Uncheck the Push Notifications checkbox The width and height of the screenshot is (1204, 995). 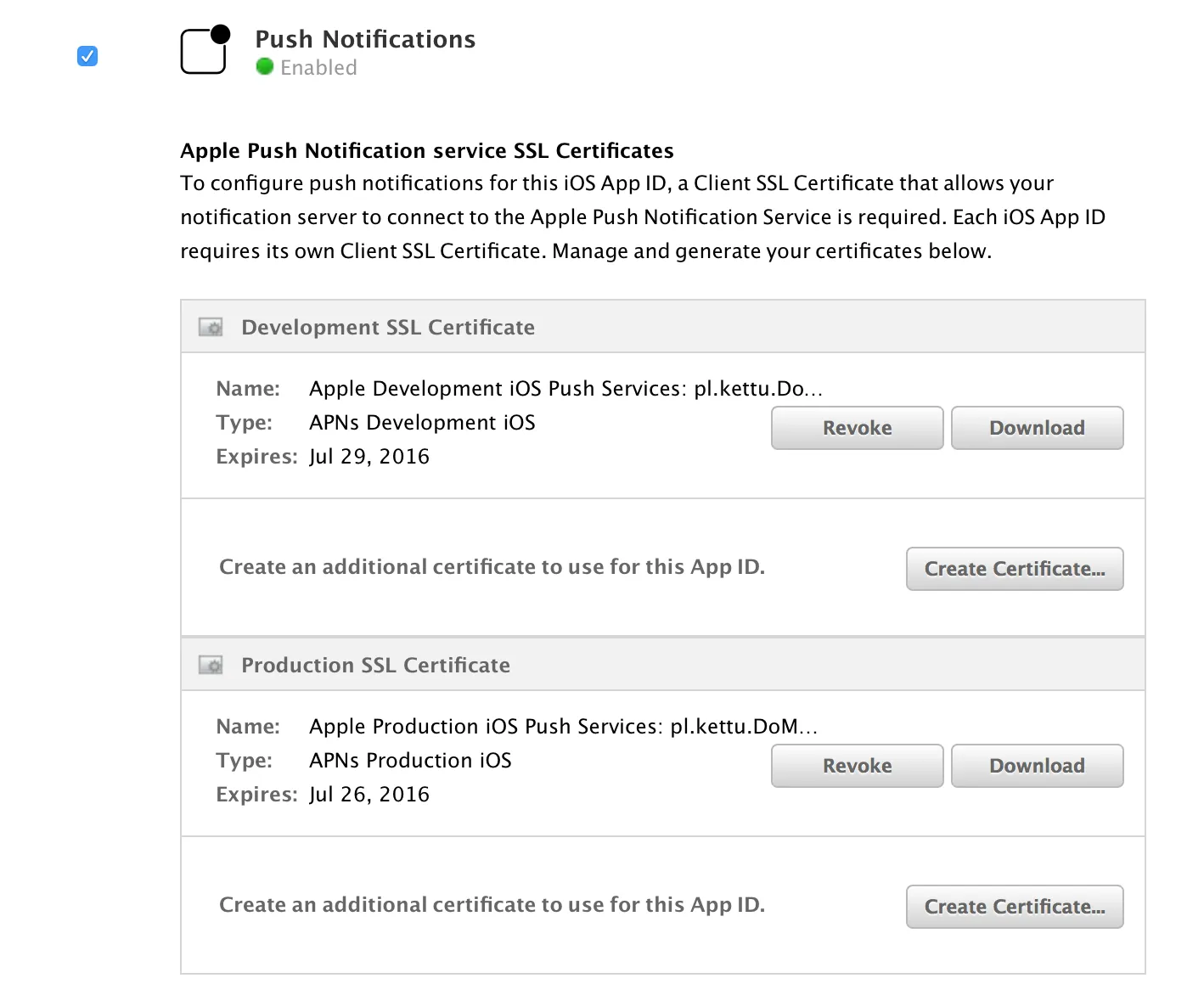tap(87, 56)
